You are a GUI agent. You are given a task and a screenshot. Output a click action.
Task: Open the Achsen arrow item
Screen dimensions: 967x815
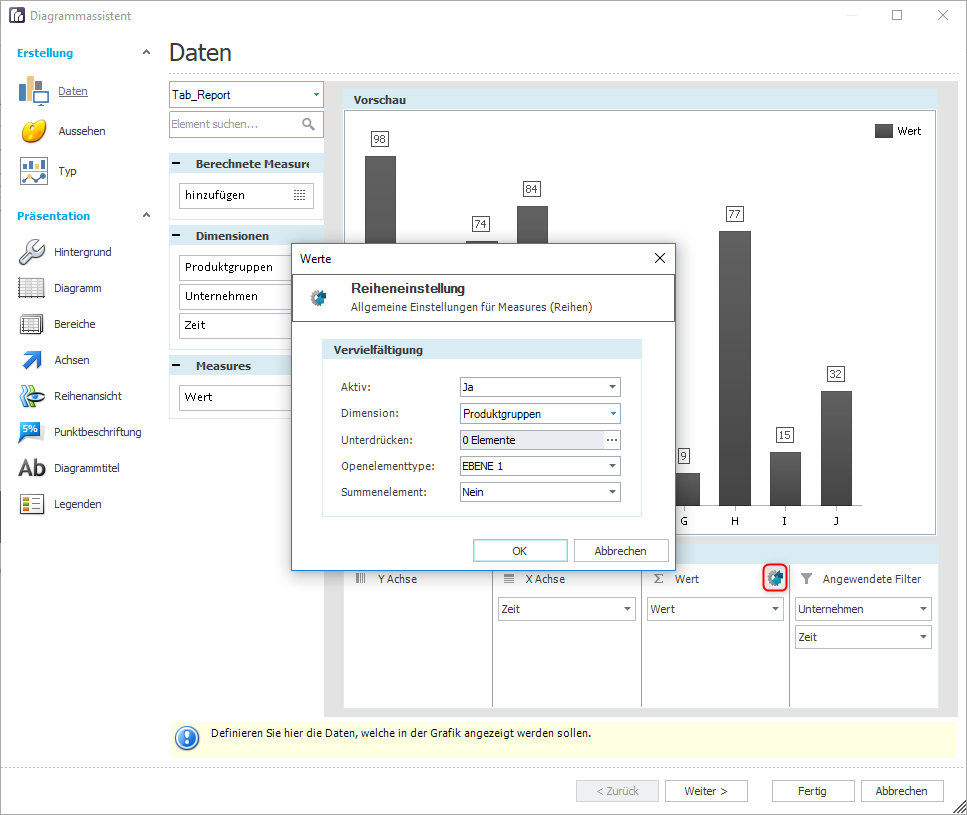point(31,360)
